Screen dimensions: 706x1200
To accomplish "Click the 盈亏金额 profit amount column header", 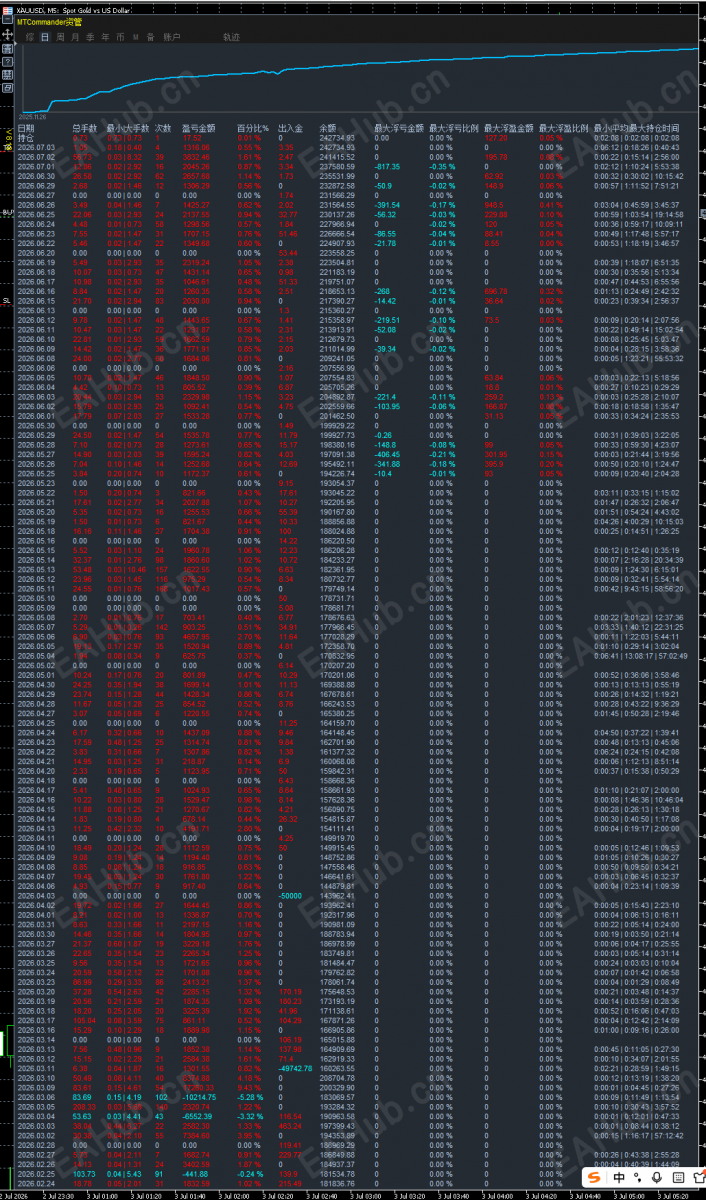I will [198, 128].
